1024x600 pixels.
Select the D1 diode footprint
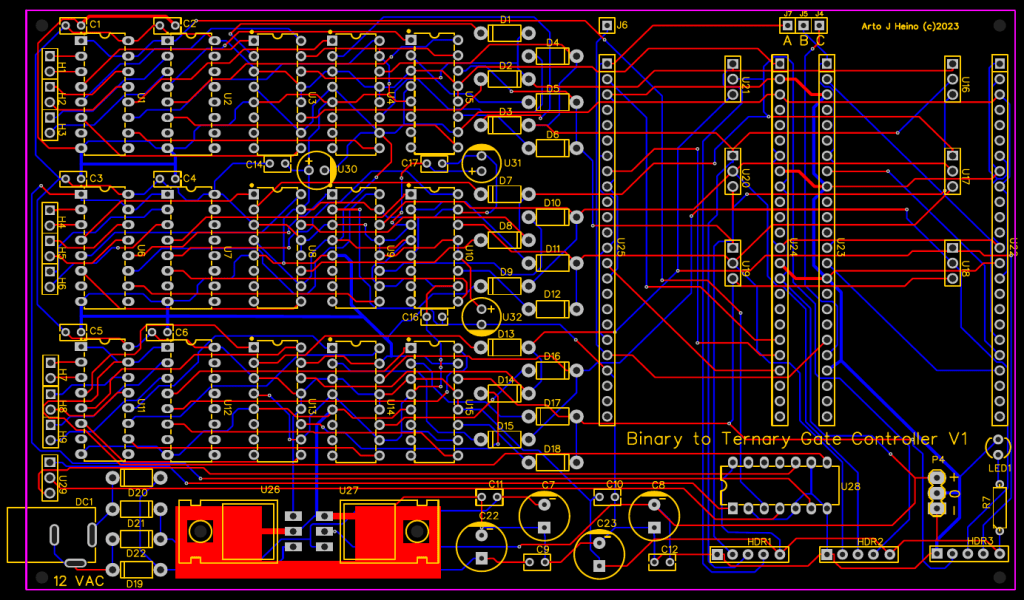click(x=505, y=33)
